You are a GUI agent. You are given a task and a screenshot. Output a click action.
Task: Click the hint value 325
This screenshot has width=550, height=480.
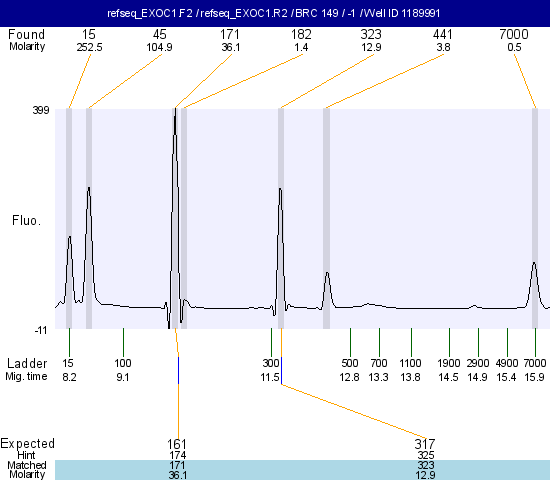426,455
